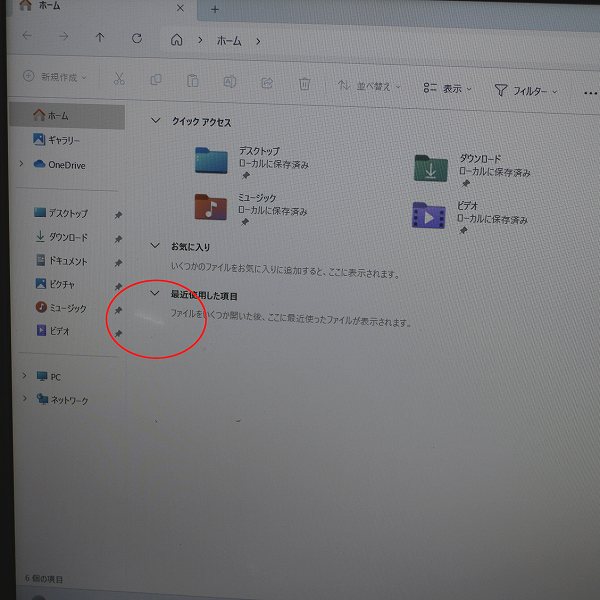Click the cut scissors icon in toolbar
Screen dimensions: 600x600
[x=119, y=79]
